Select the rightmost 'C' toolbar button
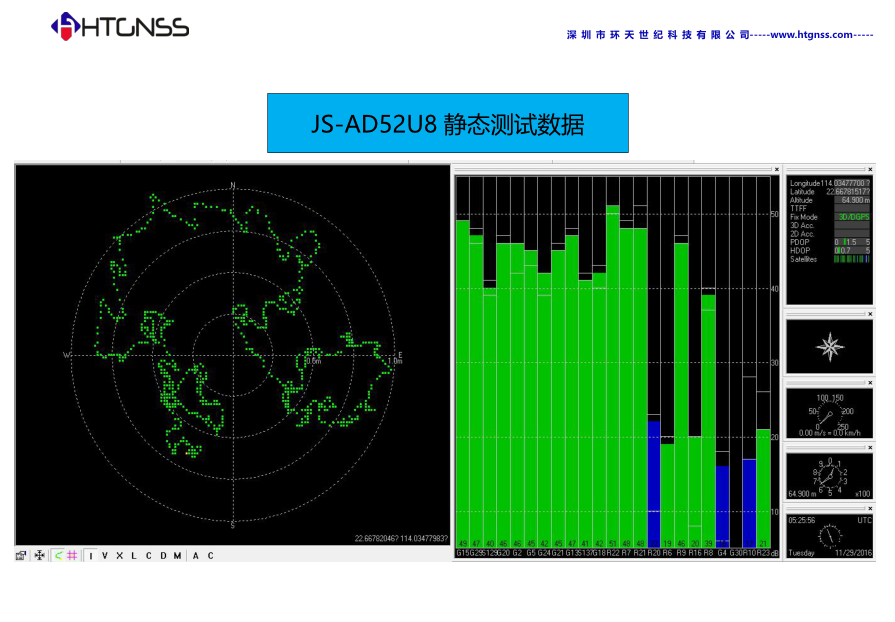Screen dimensions: 895x622 click(x=211, y=555)
